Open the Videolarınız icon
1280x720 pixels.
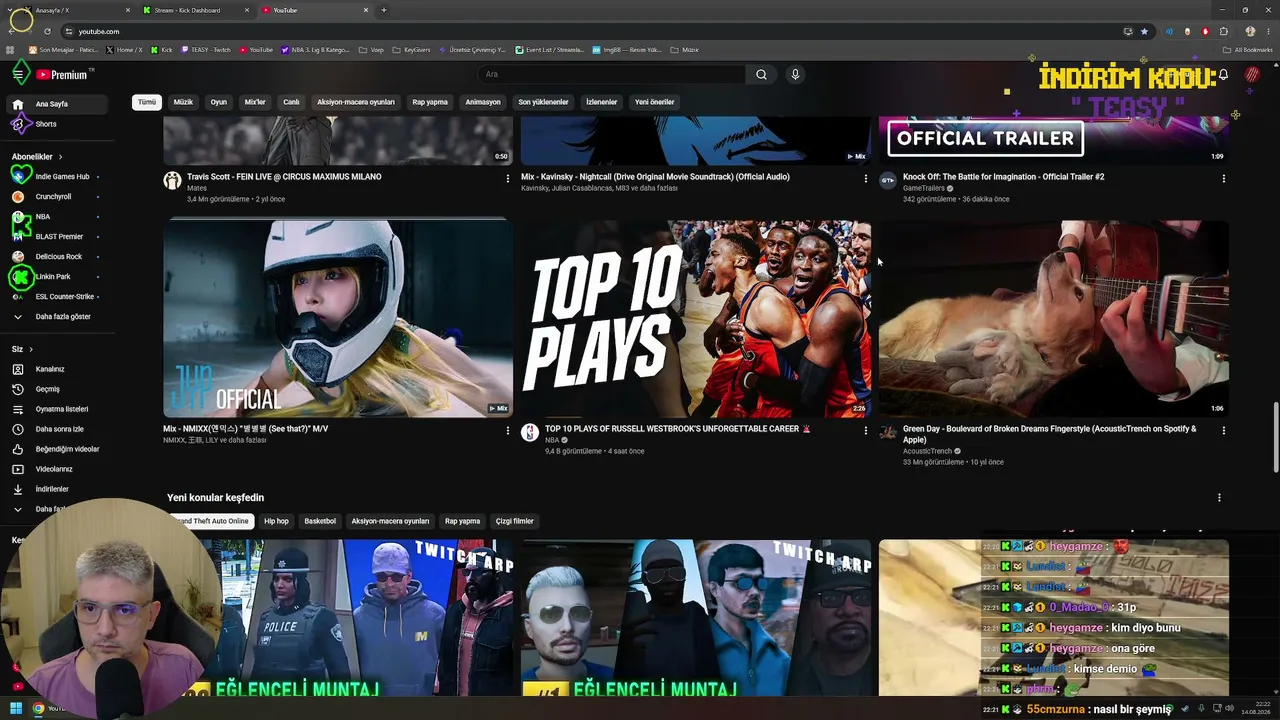click(x=17, y=469)
